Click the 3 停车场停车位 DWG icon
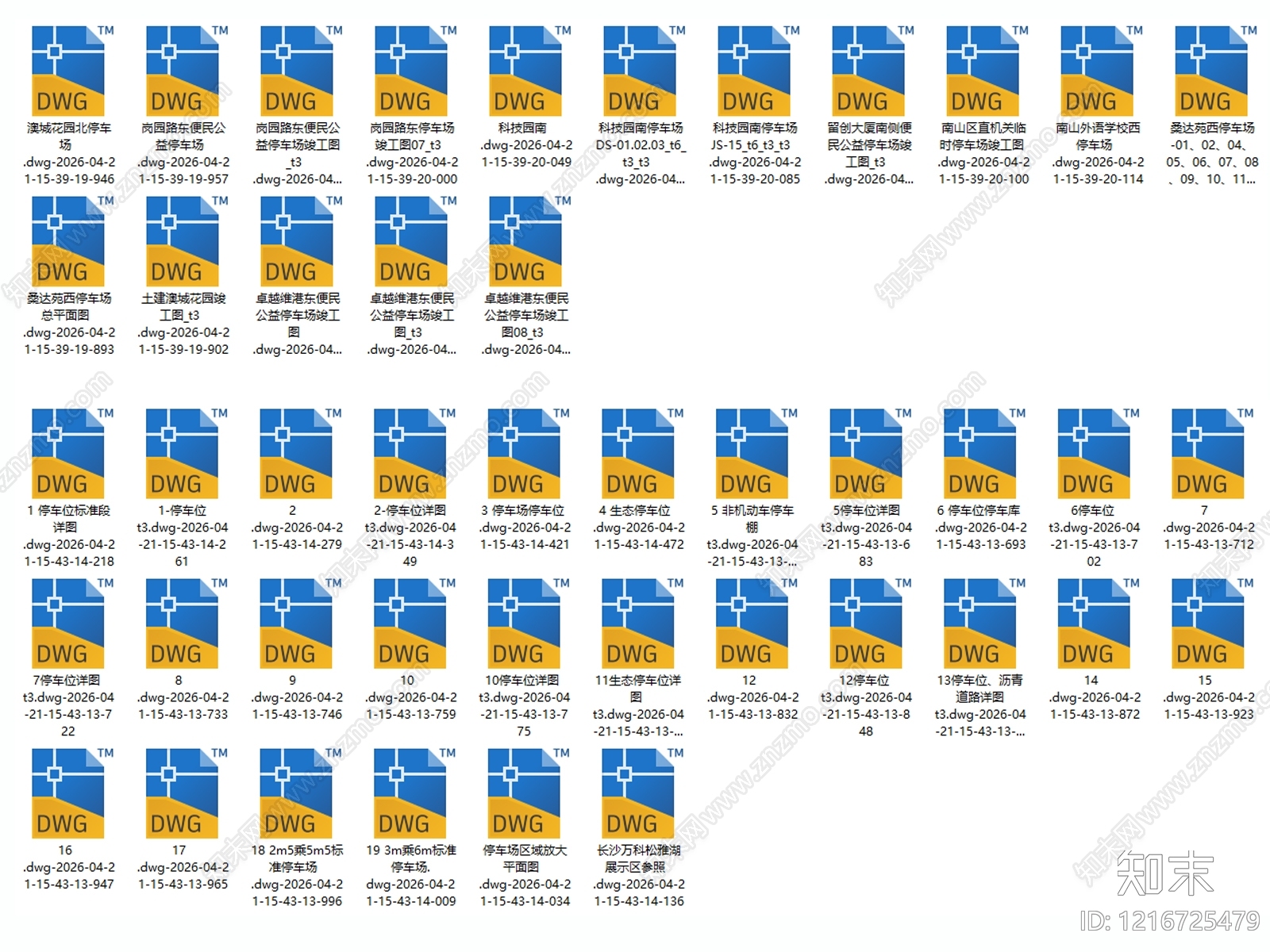 point(525,453)
